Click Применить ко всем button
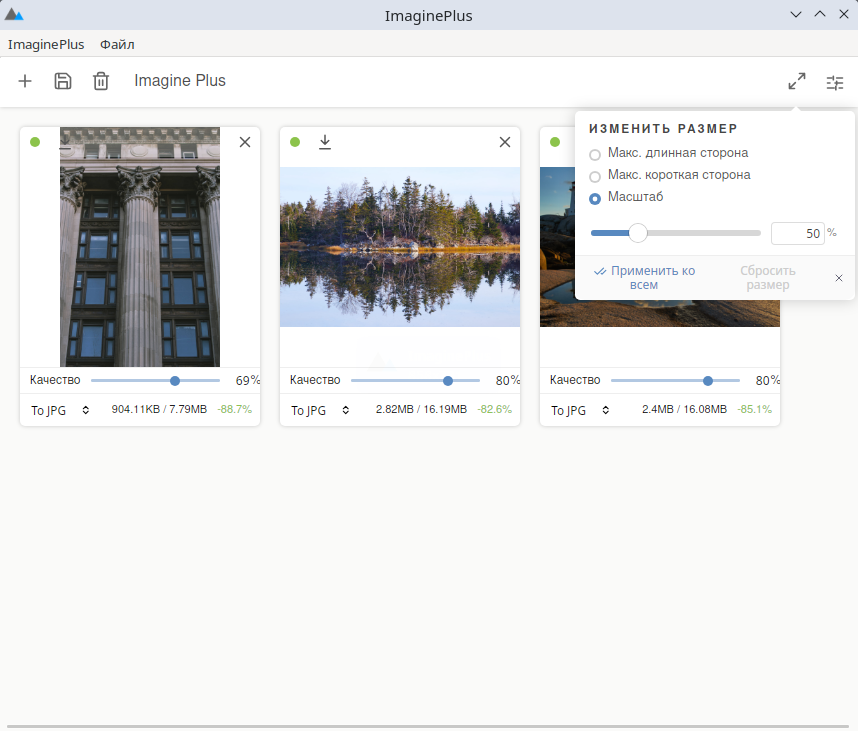Viewport: 858px width, 731px height. pyautogui.click(x=645, y=278)
